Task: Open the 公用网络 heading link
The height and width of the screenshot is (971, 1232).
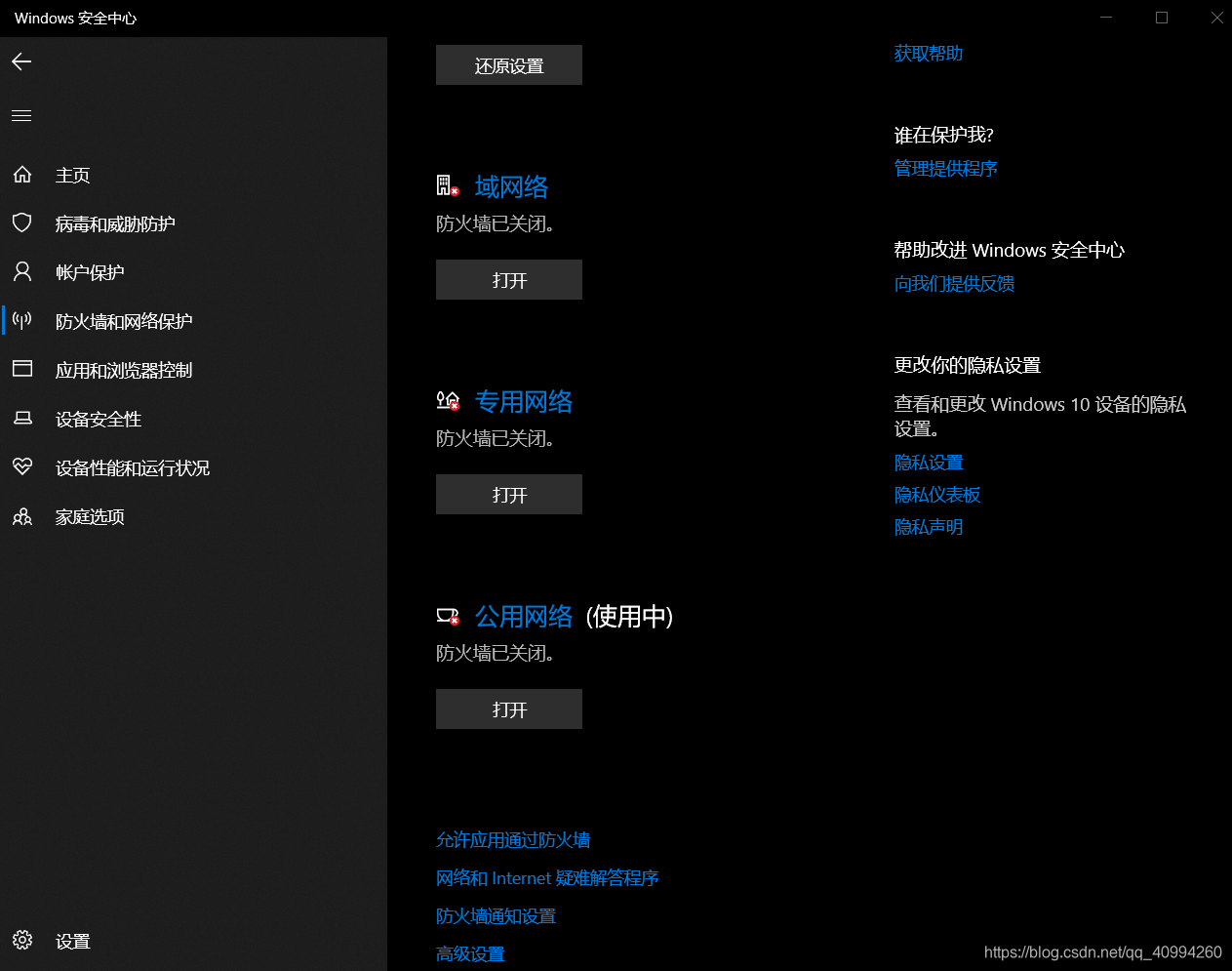Action: click(524, 616)
